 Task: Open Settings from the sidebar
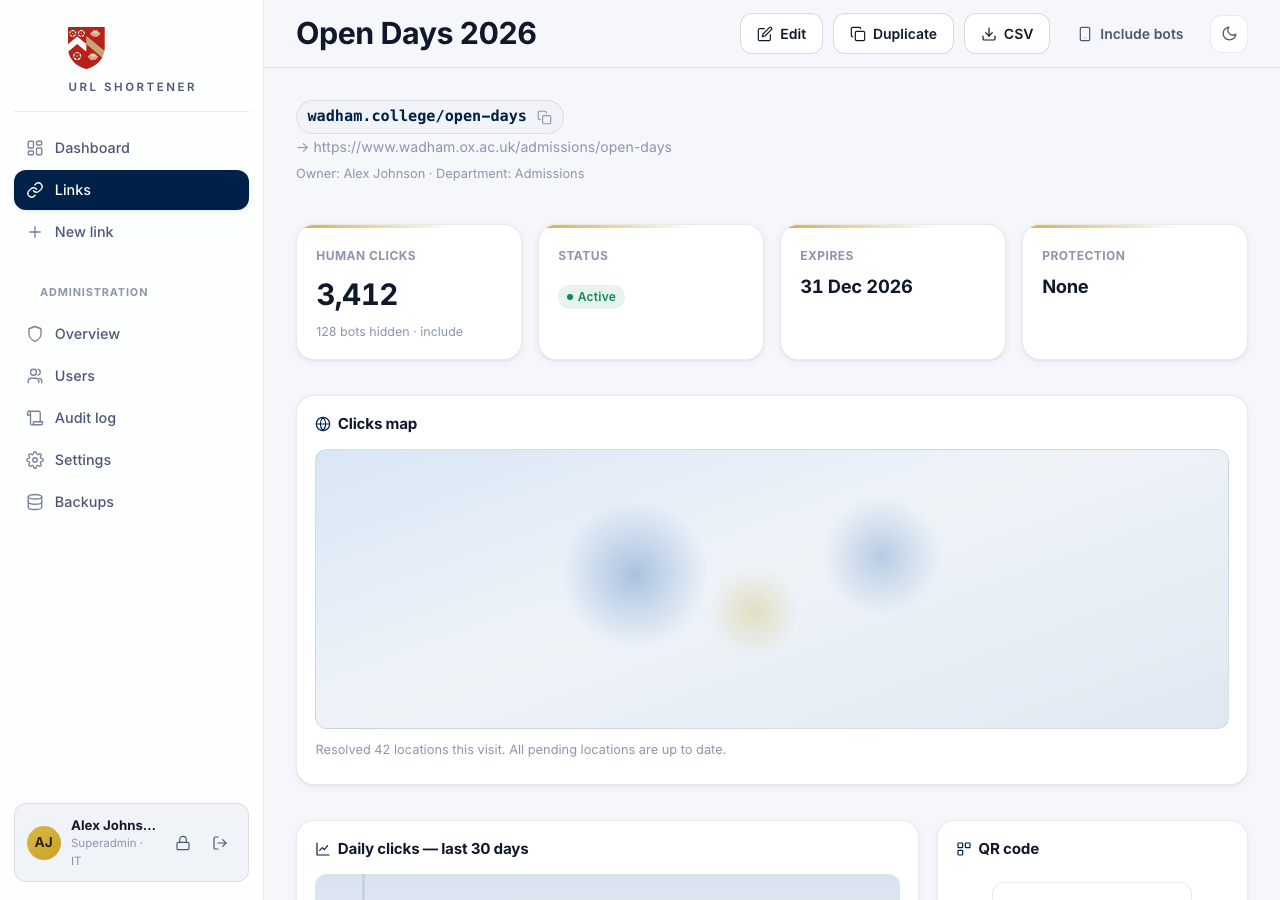tap(131, 460)
